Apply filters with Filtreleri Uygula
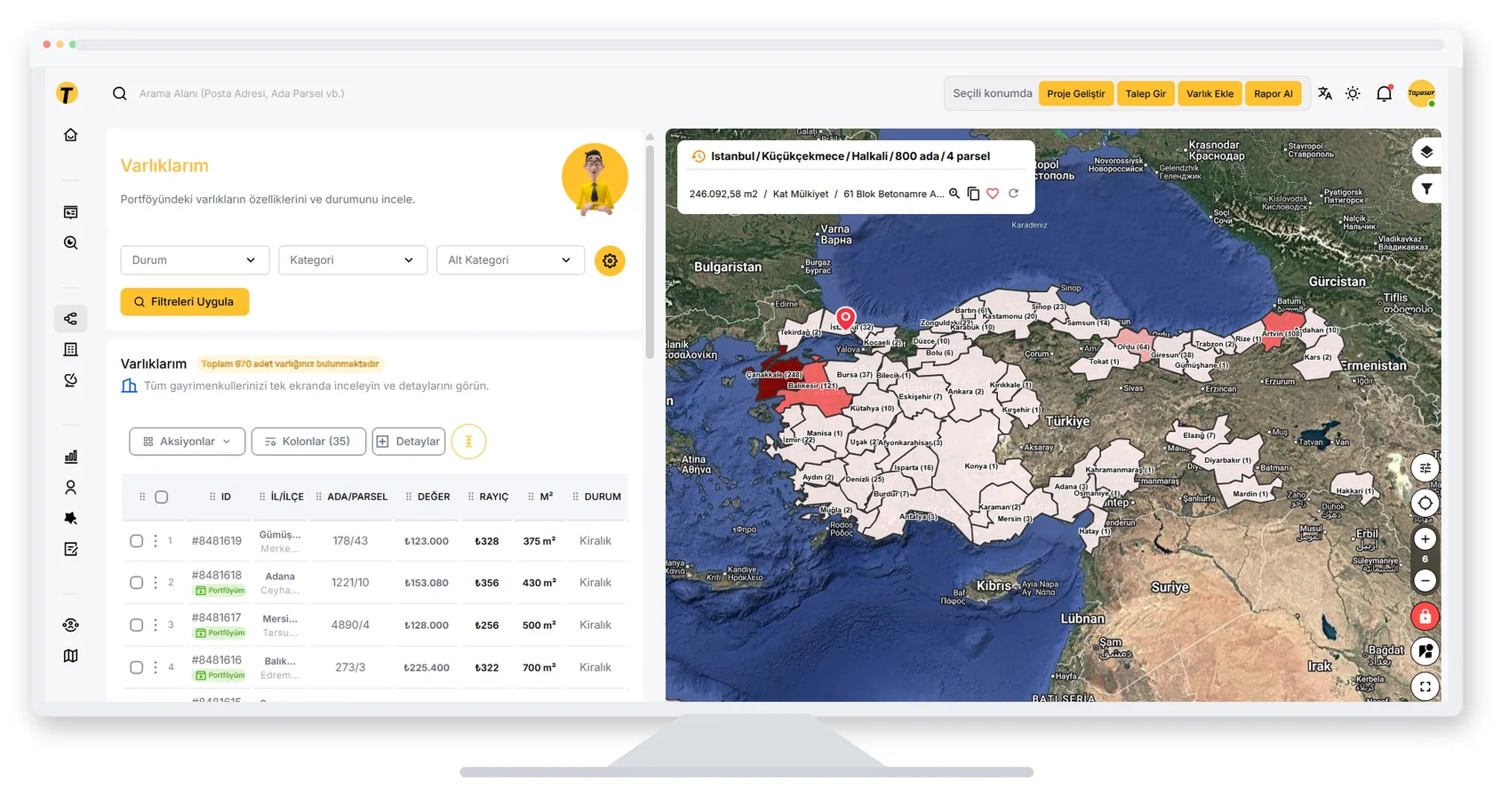 tap(185, 302)
